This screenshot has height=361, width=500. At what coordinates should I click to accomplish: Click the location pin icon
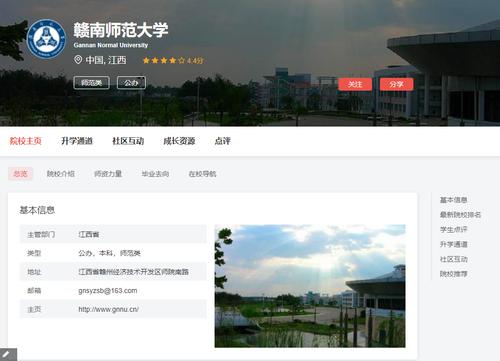point(78,60)
